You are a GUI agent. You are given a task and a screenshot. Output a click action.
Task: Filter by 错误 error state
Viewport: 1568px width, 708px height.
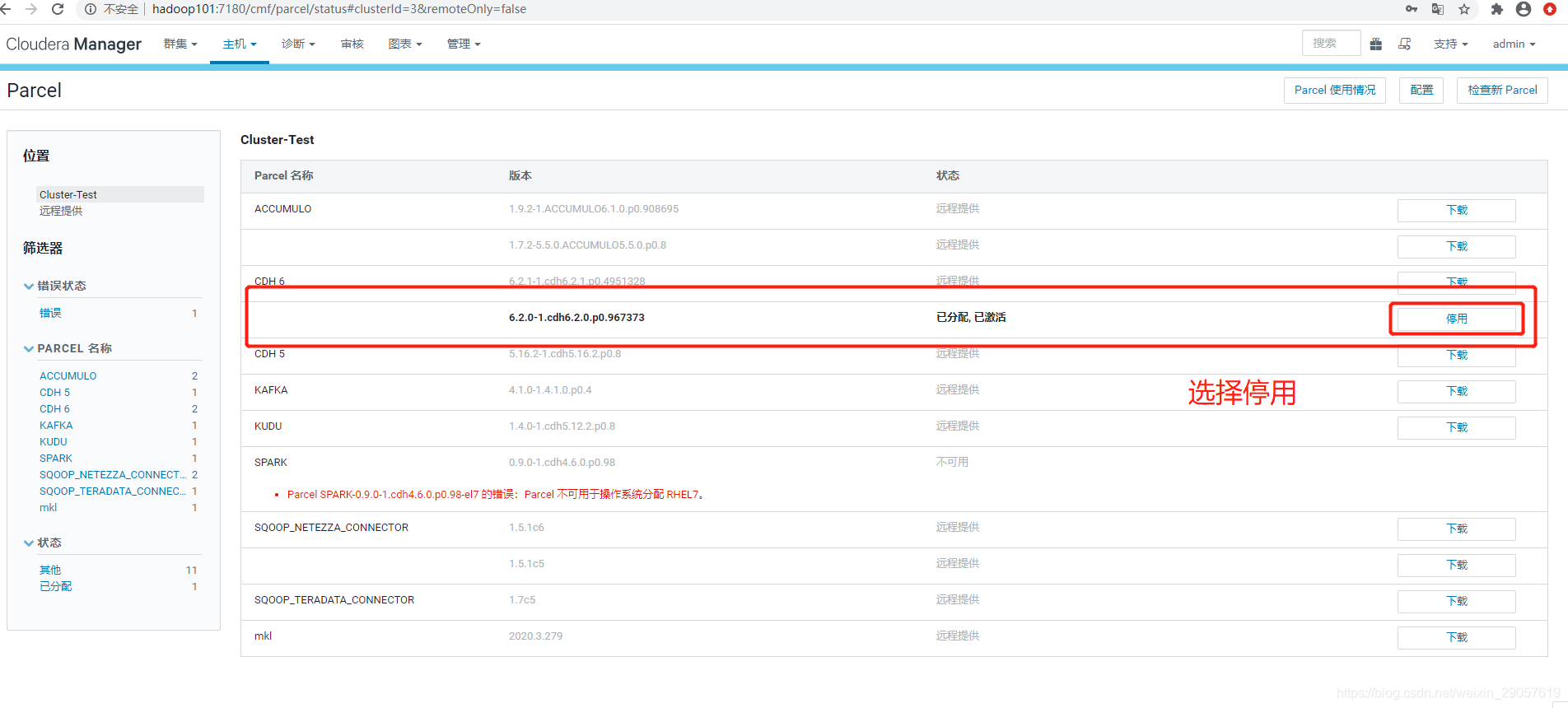50,313
